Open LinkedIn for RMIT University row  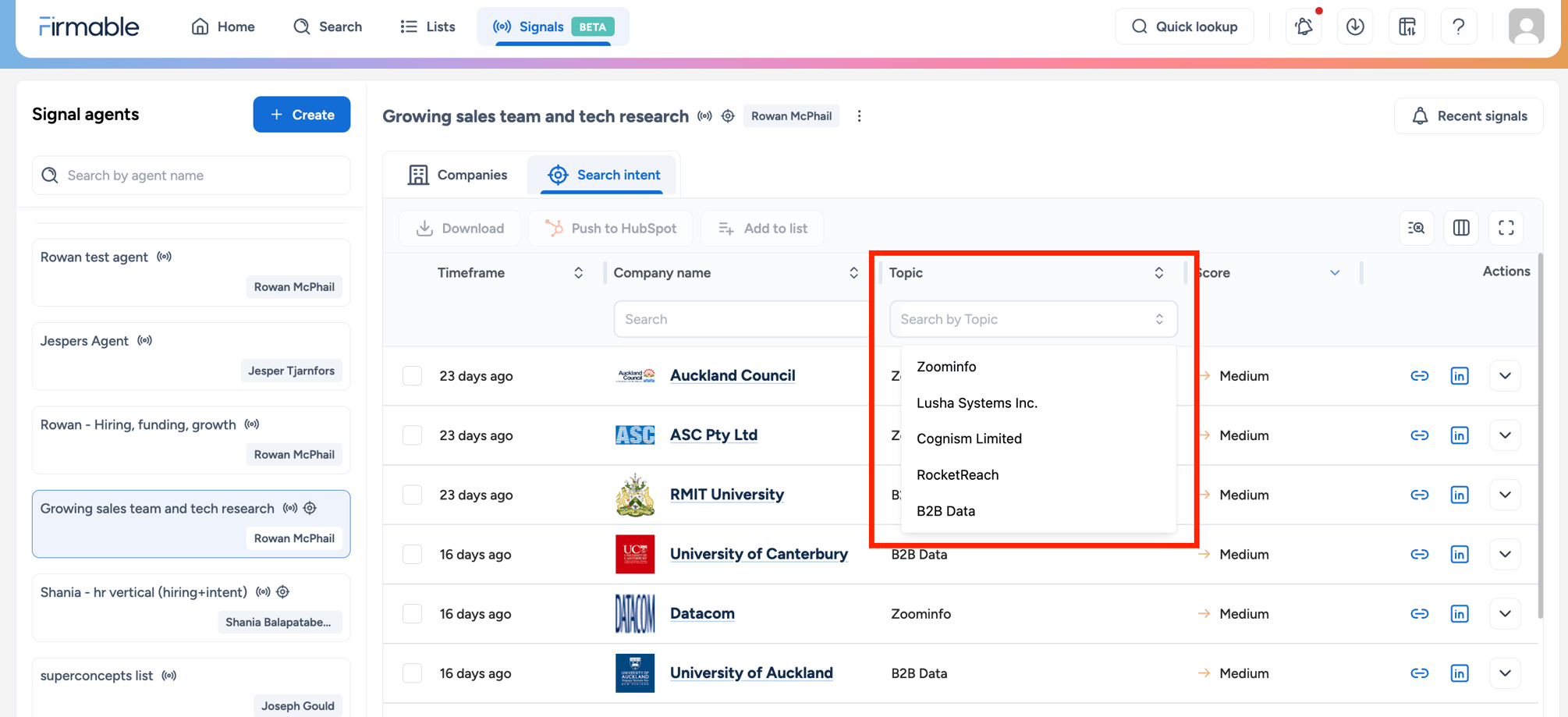[1460, 495]
